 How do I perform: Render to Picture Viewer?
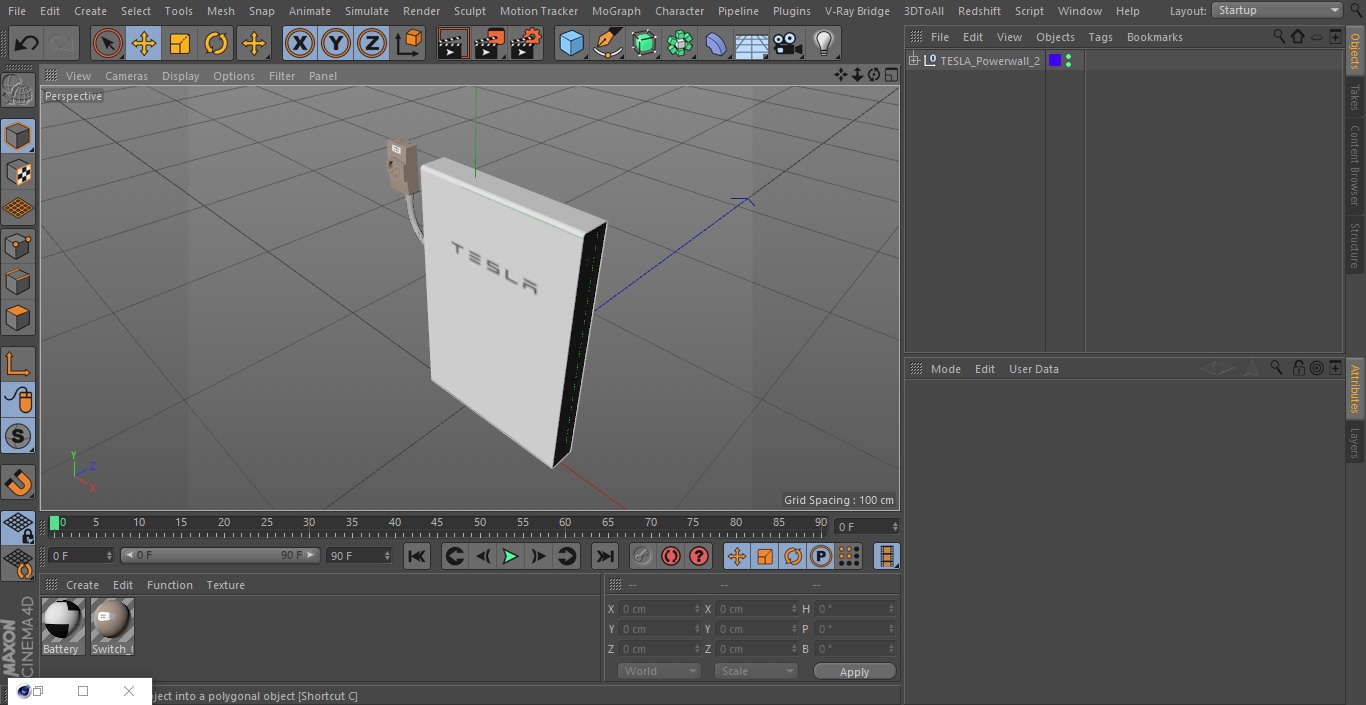pyautogui.click(x=489, y=44)
